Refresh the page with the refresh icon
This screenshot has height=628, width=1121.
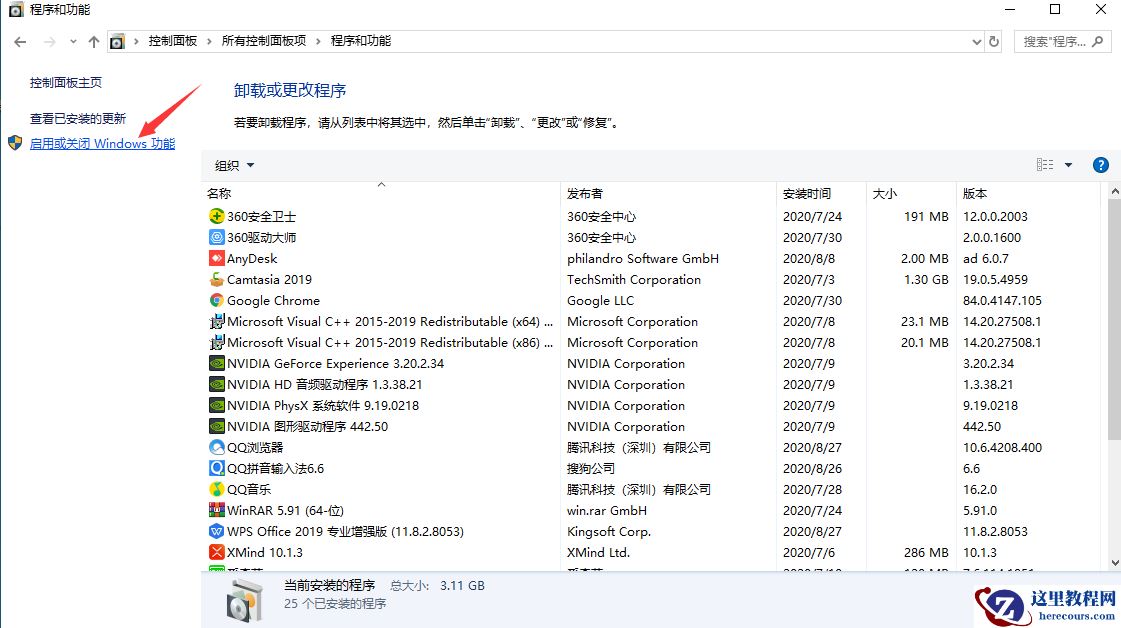[x=993, y=41]
